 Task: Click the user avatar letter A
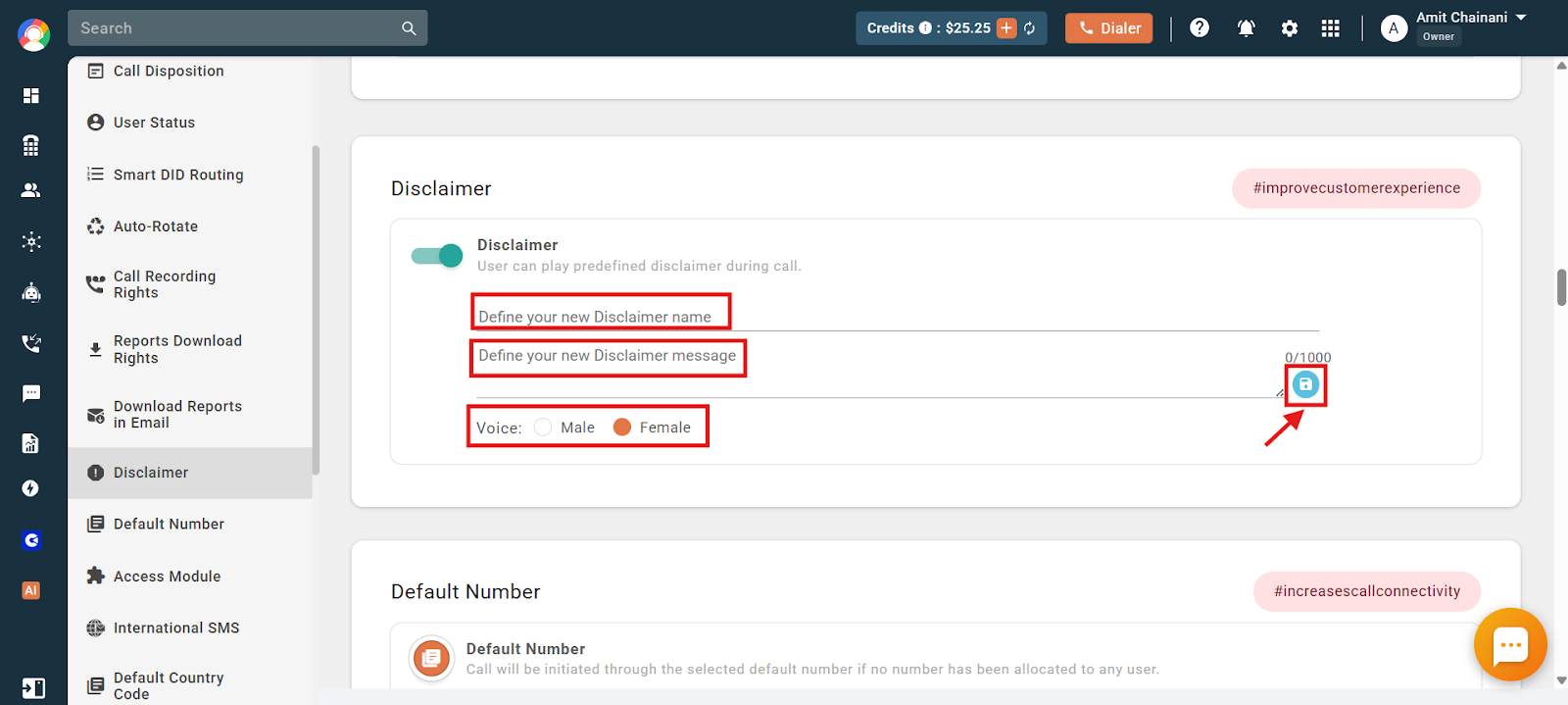(1394, 28)
